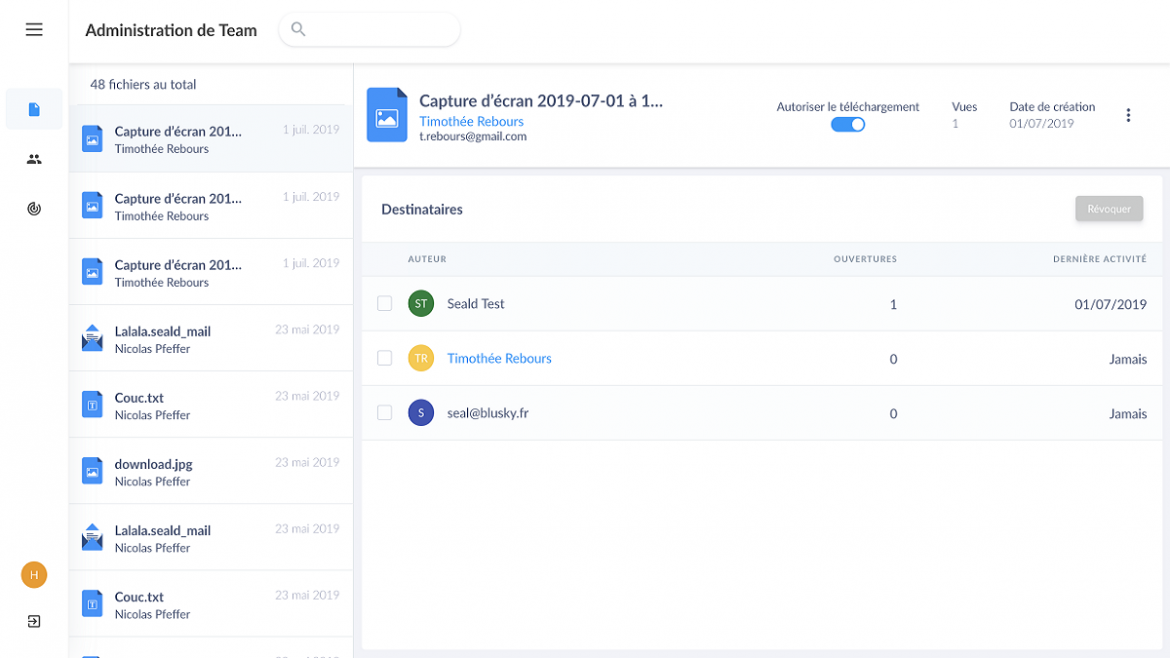Check the checkbox next to Seald Test

[x=384, y=303]
